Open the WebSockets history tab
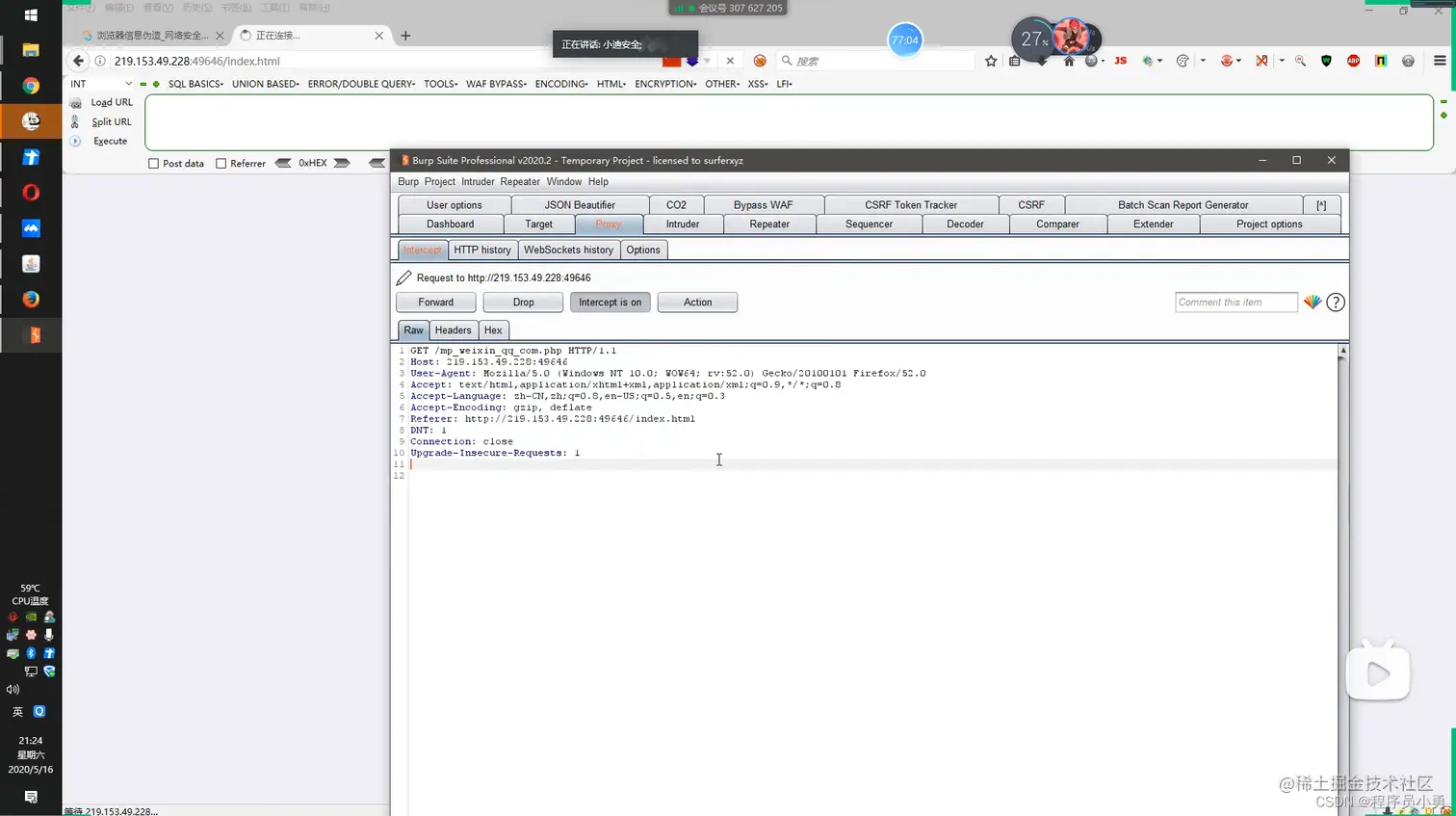Screen dimensions: 1456x816 coord(568,250)
